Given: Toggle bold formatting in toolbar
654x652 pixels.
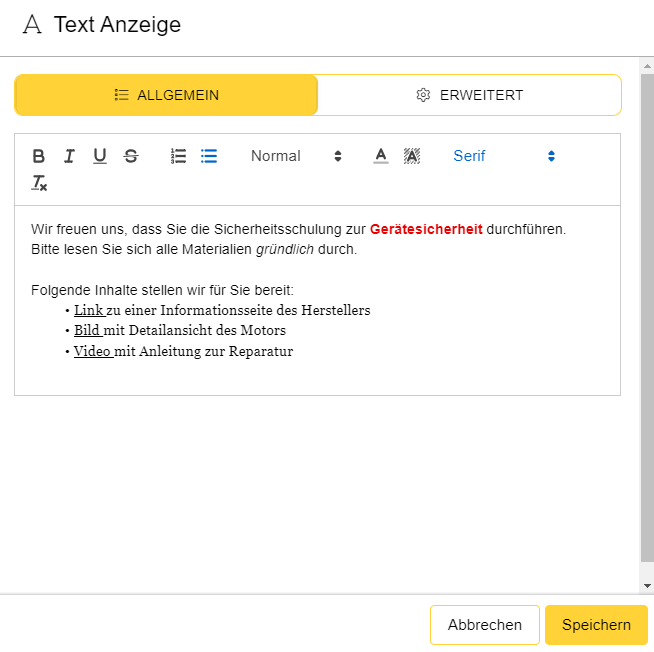Looking at the screenshot, I should pos(39,156).
